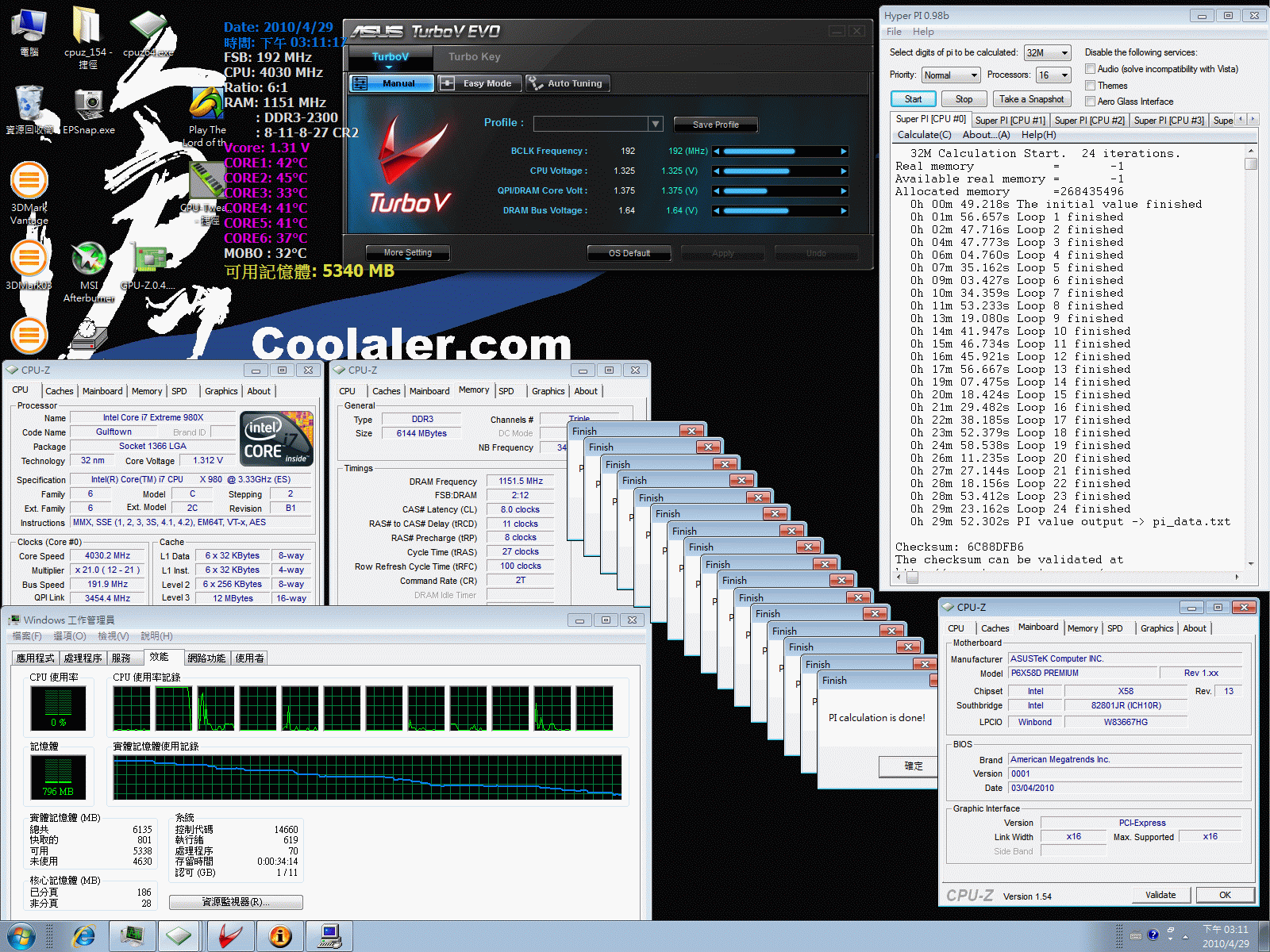The image size is (1270, 952).
Task: Open the cpuz_154 folder shortcut
Action: (x=87, y=37)
